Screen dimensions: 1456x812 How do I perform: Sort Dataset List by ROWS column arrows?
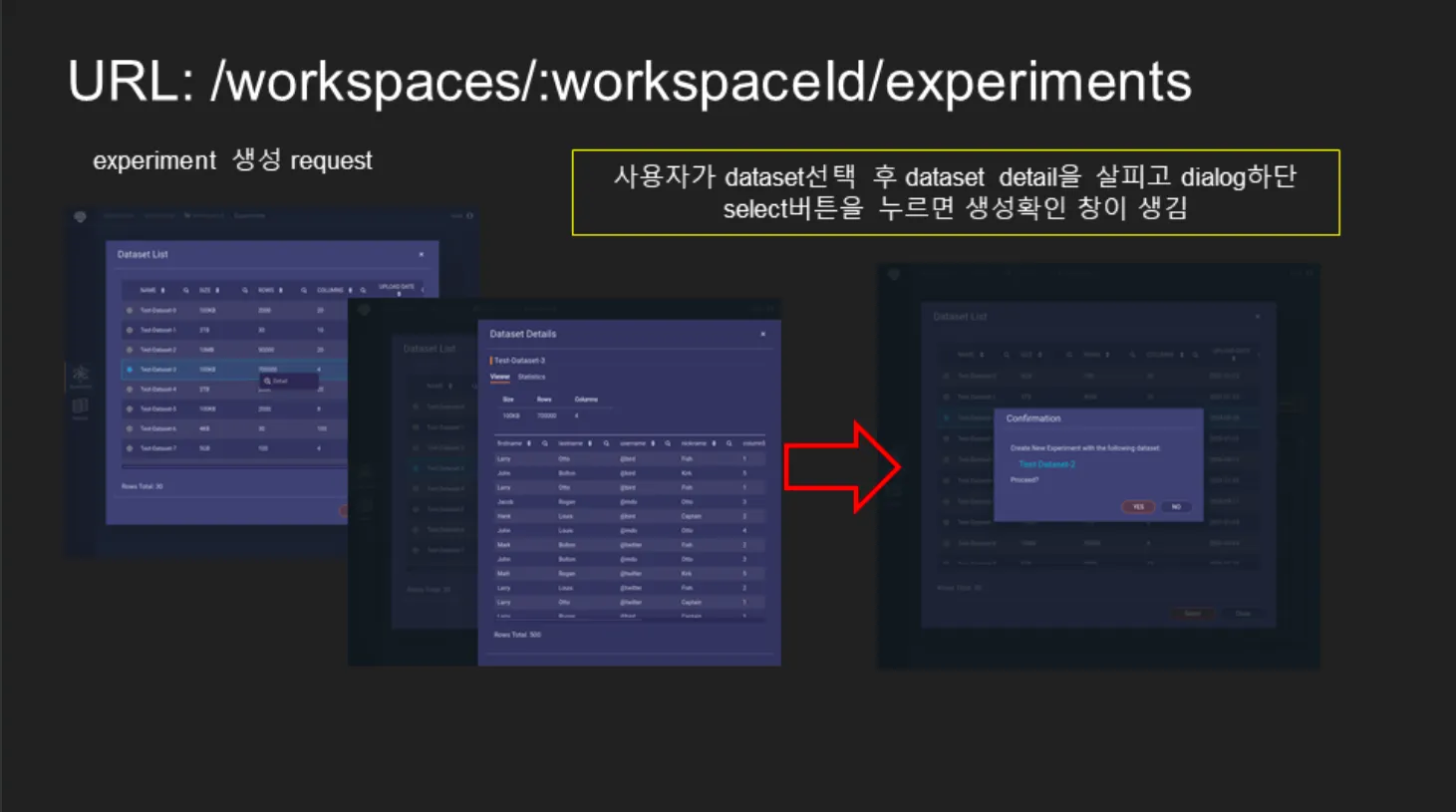point(281,290)
